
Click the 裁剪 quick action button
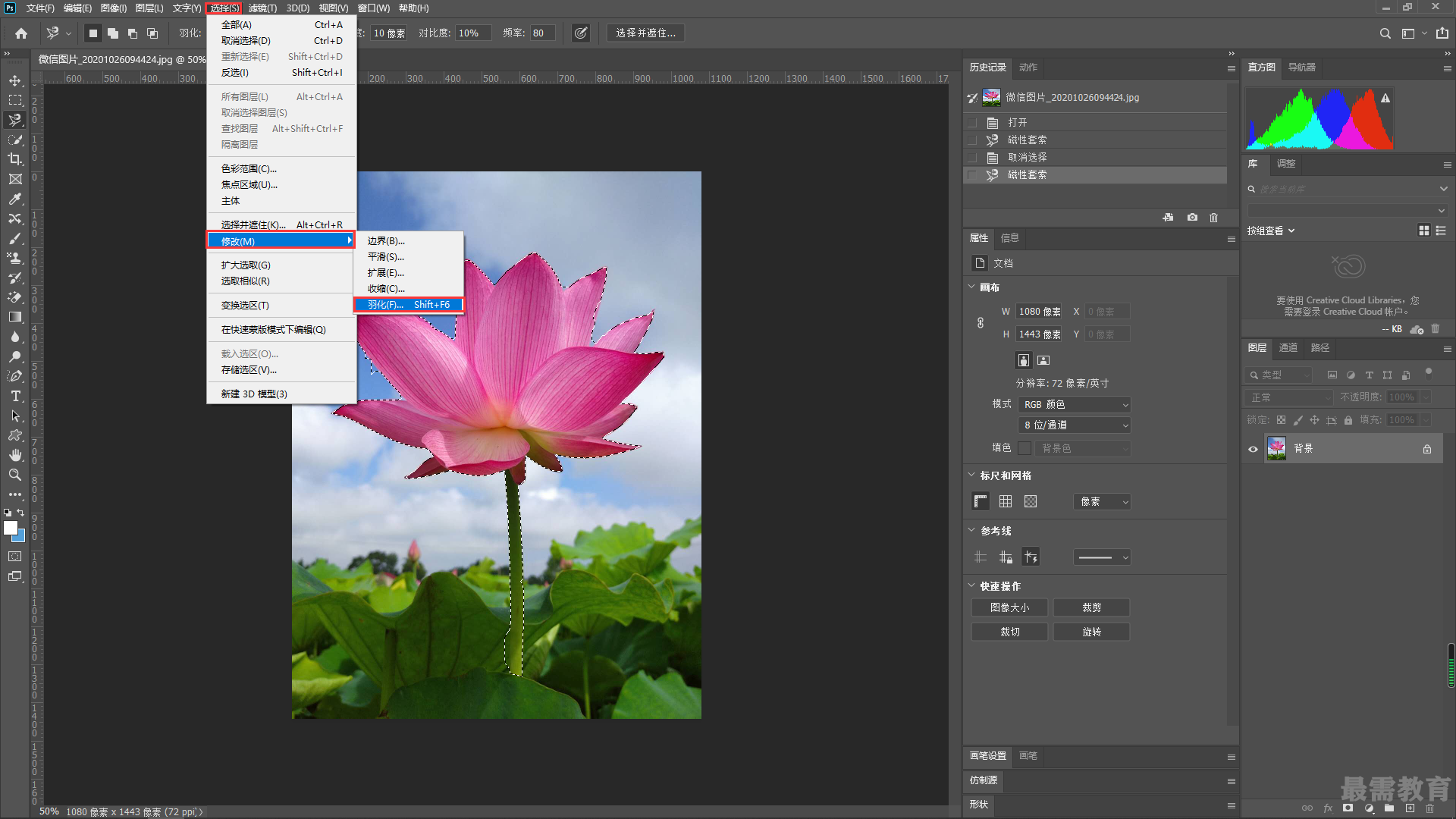1092,607
